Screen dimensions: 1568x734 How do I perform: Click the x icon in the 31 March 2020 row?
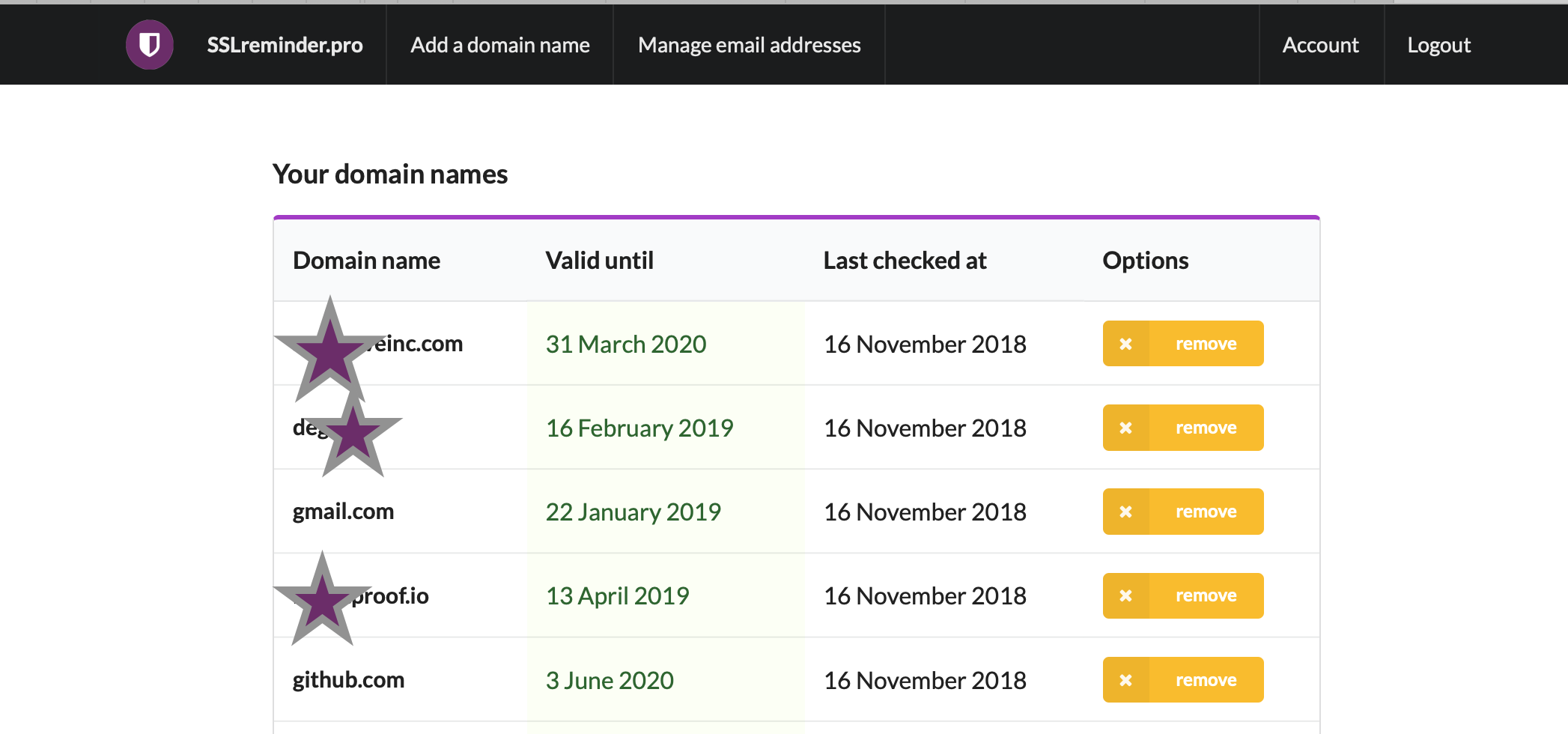[1125, 344]
